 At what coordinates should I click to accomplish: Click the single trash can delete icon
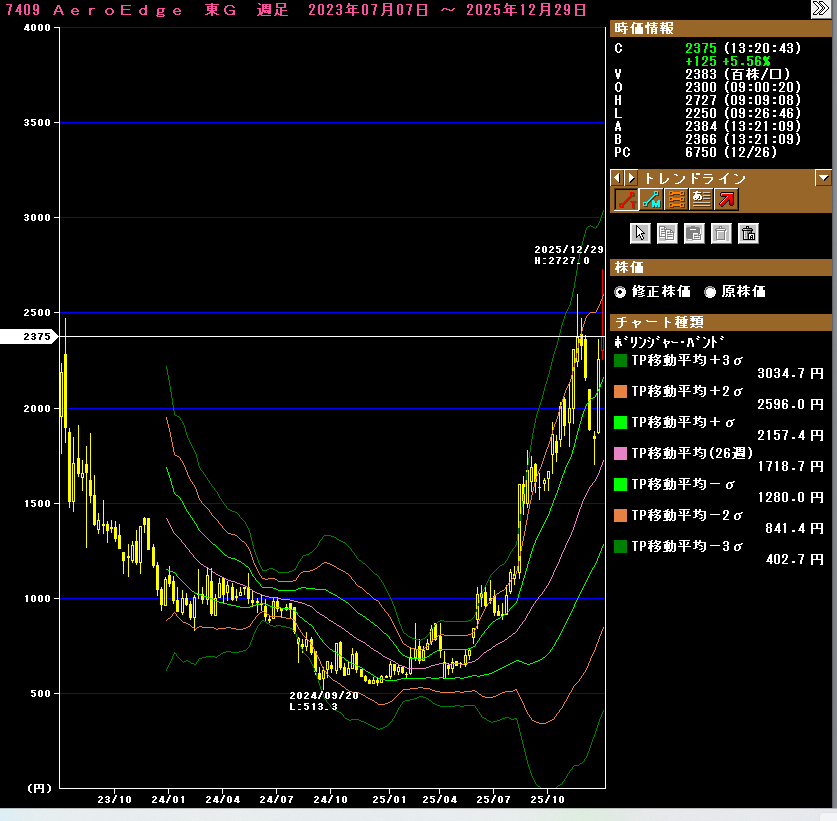721,233
